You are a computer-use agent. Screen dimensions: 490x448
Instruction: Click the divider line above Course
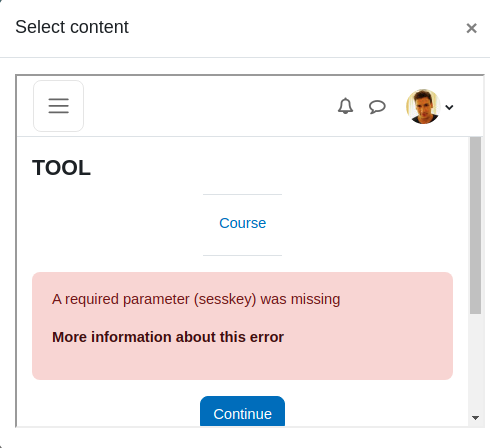click(x=242, y=194)
